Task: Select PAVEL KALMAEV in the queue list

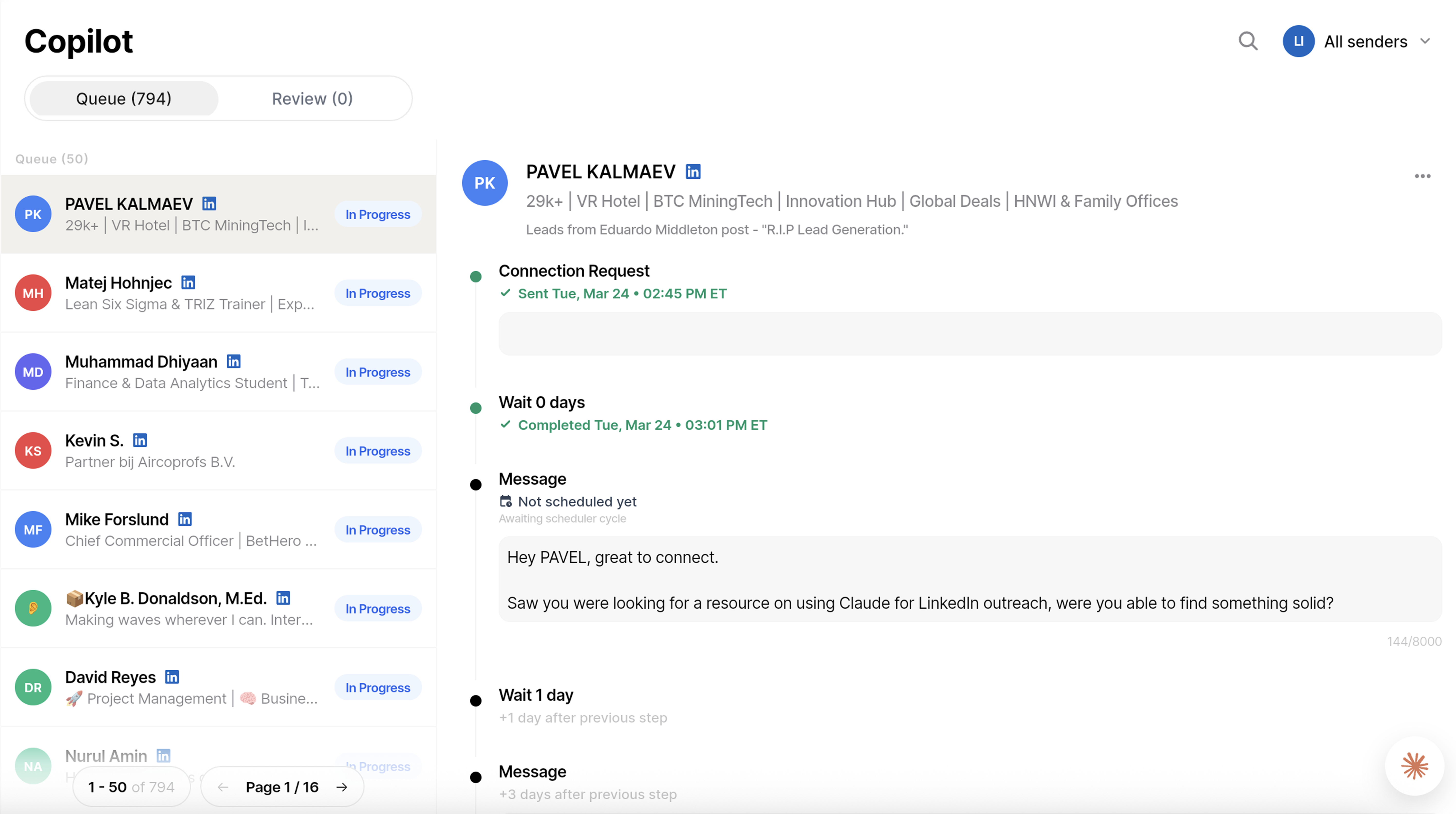Action: tap(218, 214)
